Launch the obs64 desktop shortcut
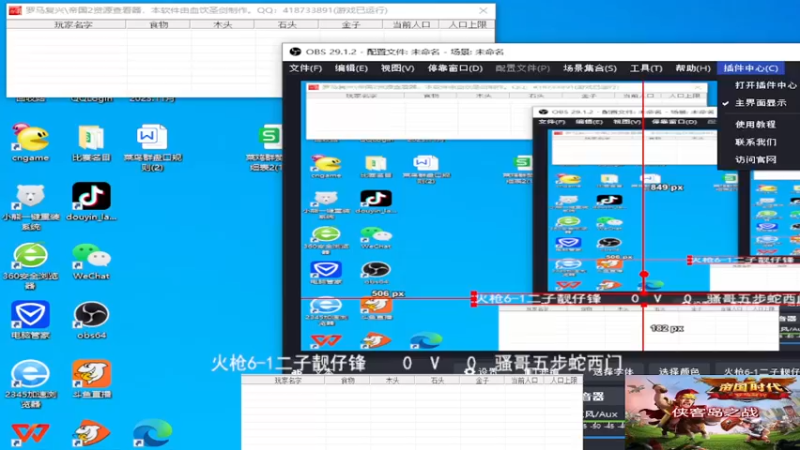This screenshot has width=800, height=450. (x=91, y=320)
